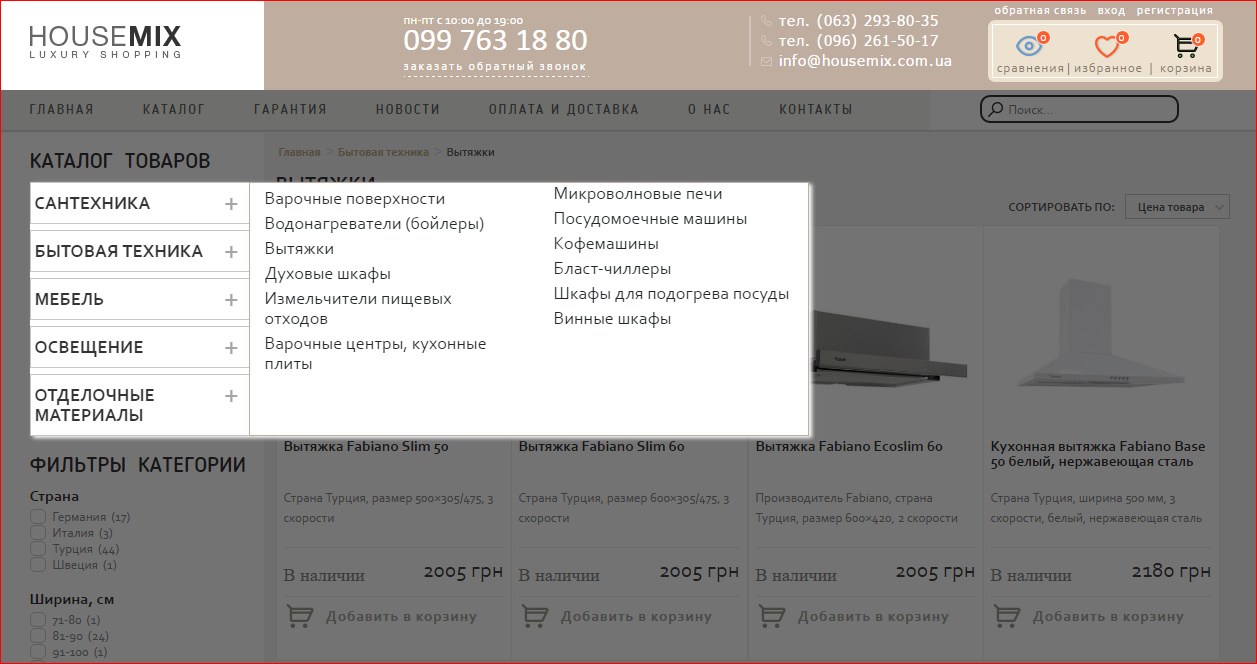Select Посудомоечные машины from the submenu
The width and height of the screenshot is (1257, 664).
coord(650,219)
